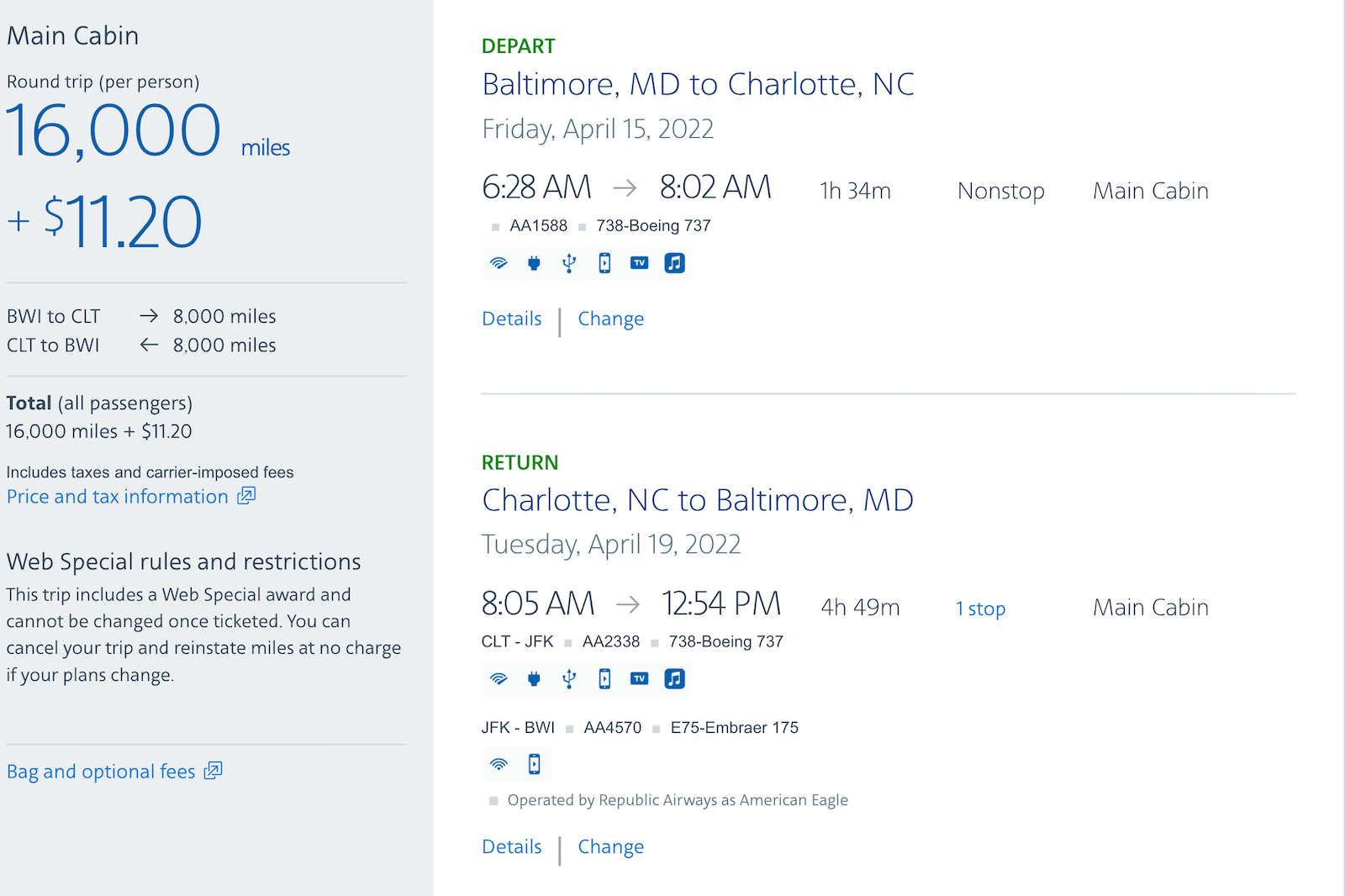Click Details for the Charlotte to Baltimore return
Image resolution: width=1345 pixels, height=896 pixels.
(511, 846)
